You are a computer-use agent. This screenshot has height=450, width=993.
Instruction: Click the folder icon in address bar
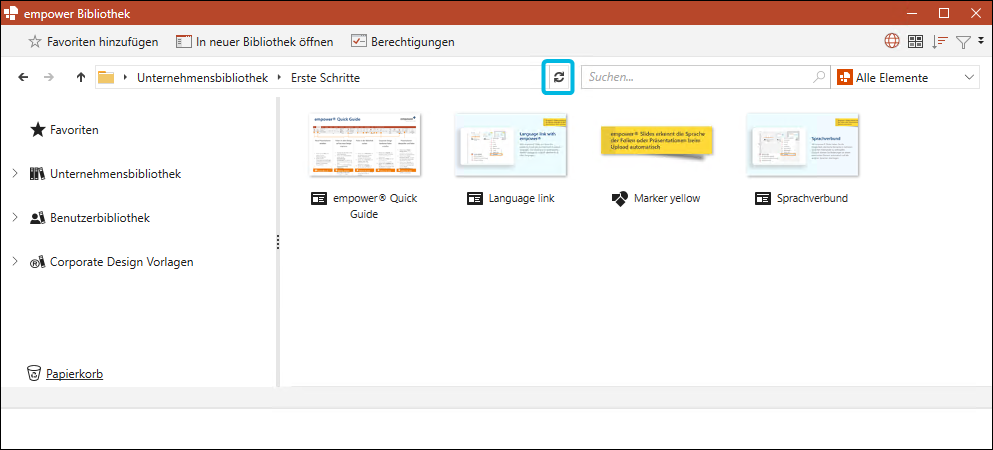[x=106, y=77]
